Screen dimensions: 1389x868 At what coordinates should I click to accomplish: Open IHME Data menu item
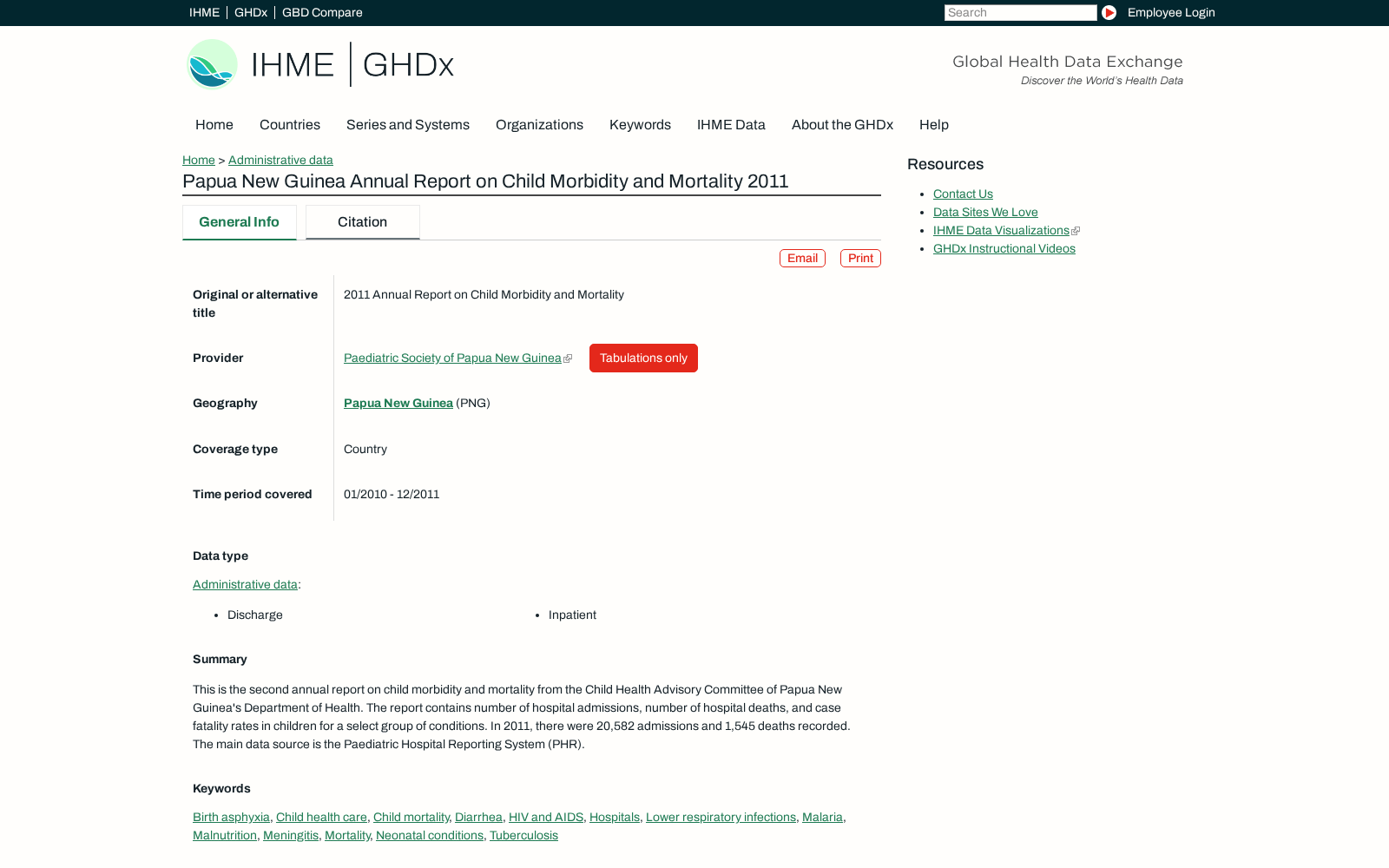coord(731,125)
